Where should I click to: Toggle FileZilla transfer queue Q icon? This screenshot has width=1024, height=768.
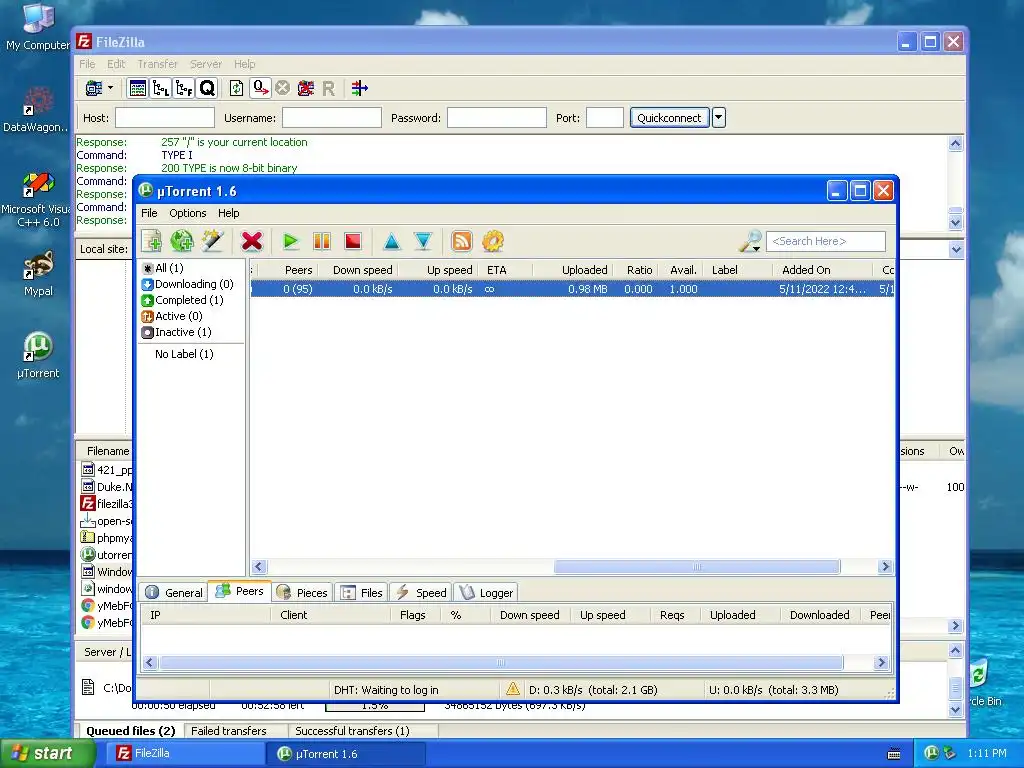208,88
